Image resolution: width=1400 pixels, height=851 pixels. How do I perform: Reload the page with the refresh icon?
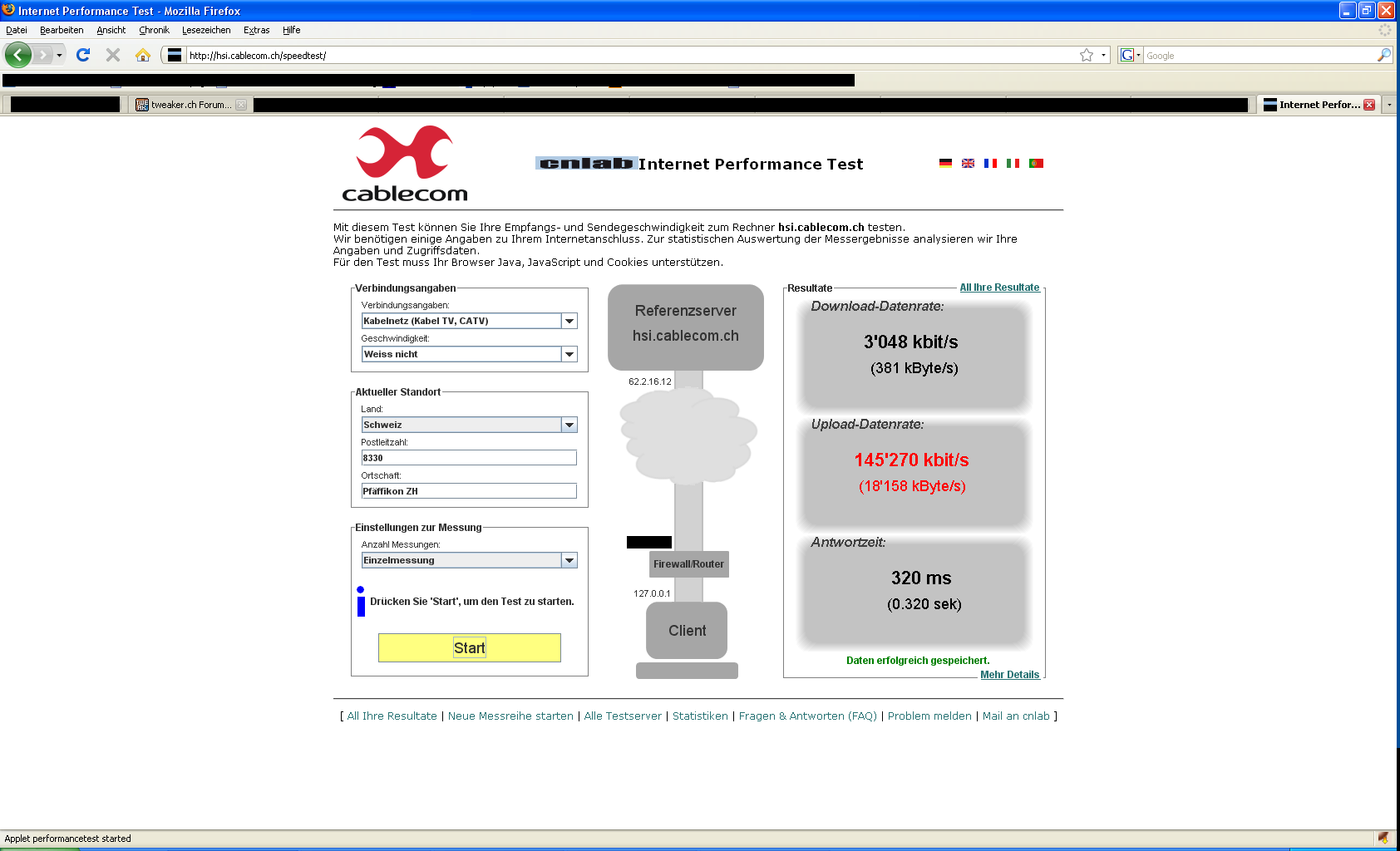click(x=82, y=55)
